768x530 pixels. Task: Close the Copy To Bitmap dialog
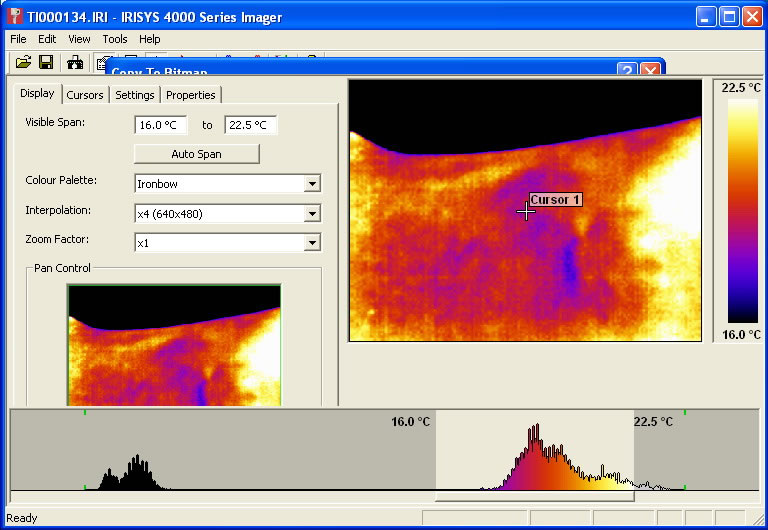coord(650,71)
